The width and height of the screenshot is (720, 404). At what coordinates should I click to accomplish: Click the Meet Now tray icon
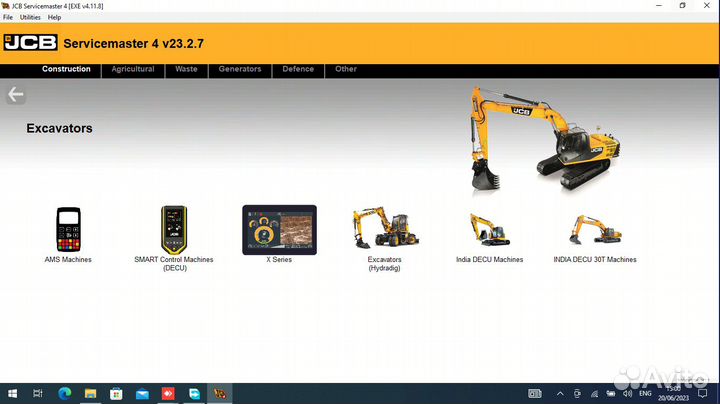[x=577, y=393]
